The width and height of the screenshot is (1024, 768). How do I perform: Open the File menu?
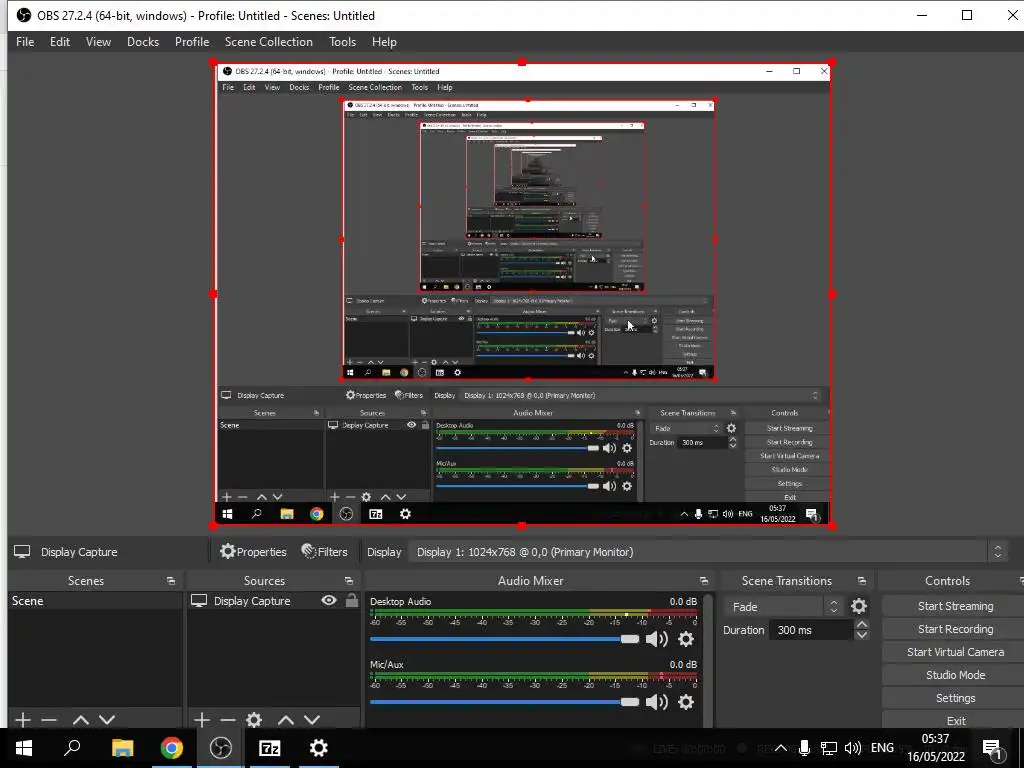click(25, 42)
